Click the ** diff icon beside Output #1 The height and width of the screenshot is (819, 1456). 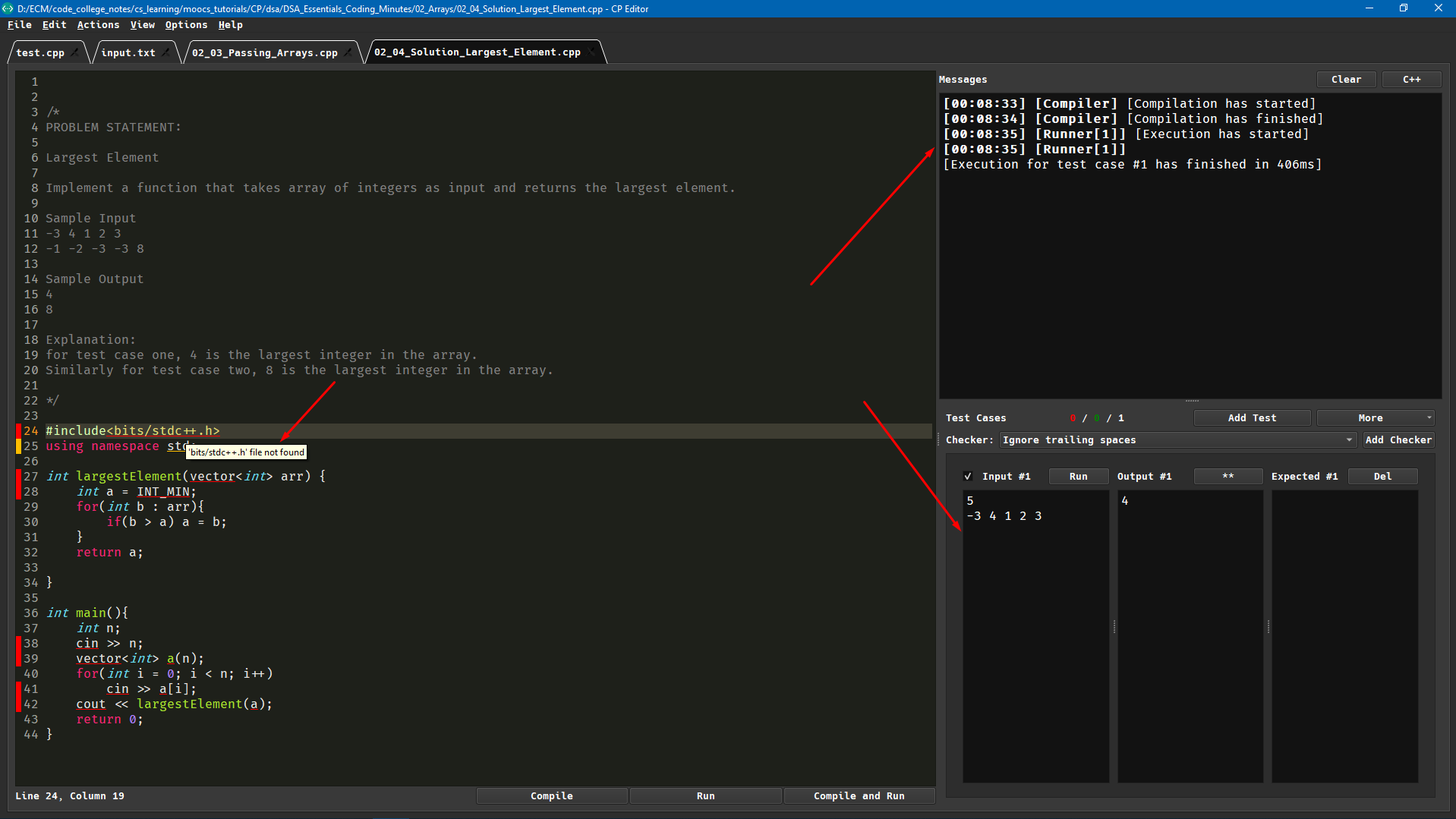click(x=1228, y=476)
